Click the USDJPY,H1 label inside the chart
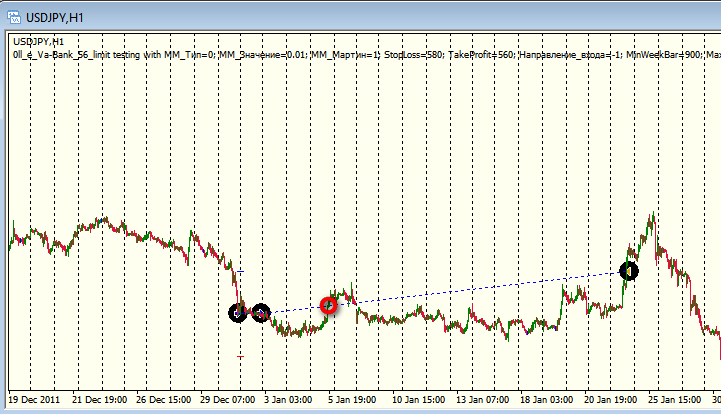Image resolution: width=721 pixels, height=414 pixels. pyautogui.click(x=39, y=42)
